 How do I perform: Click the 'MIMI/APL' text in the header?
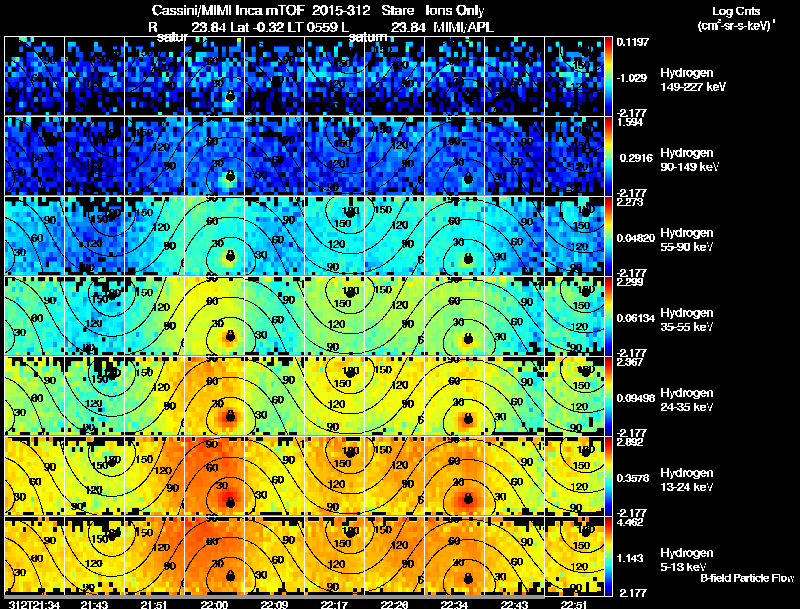(463, 27)
